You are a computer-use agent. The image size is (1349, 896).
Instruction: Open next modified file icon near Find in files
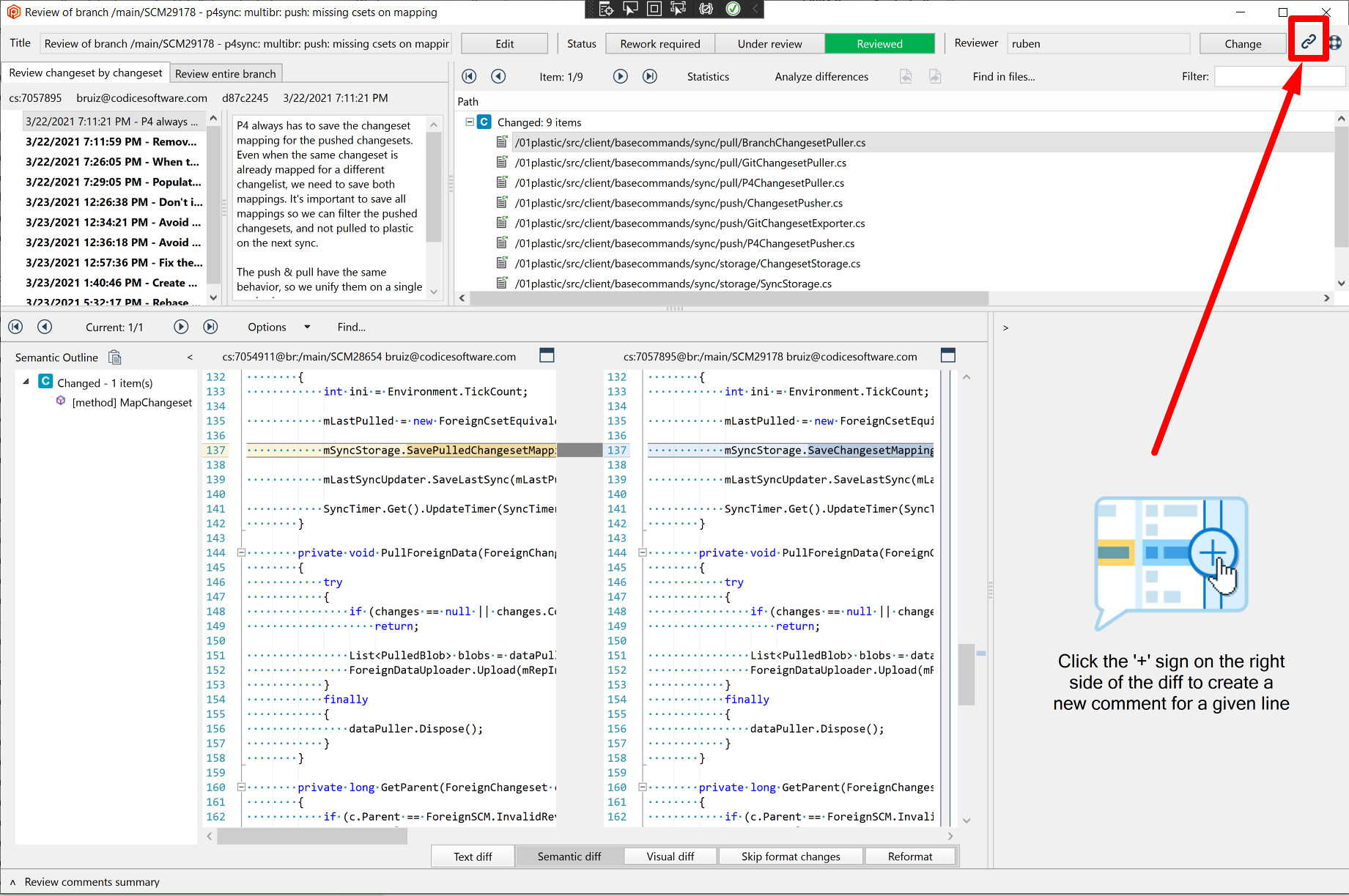pos(935,76)
